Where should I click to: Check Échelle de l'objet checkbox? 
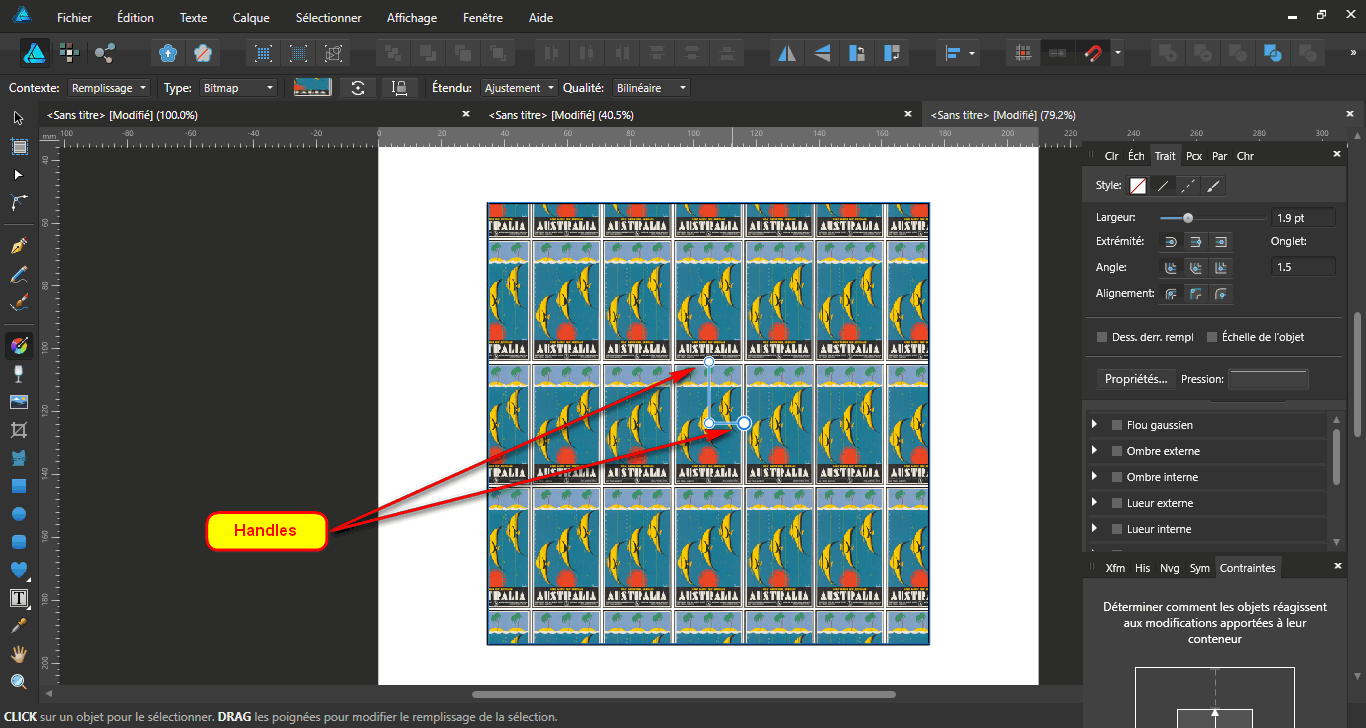coord(1212,337)
